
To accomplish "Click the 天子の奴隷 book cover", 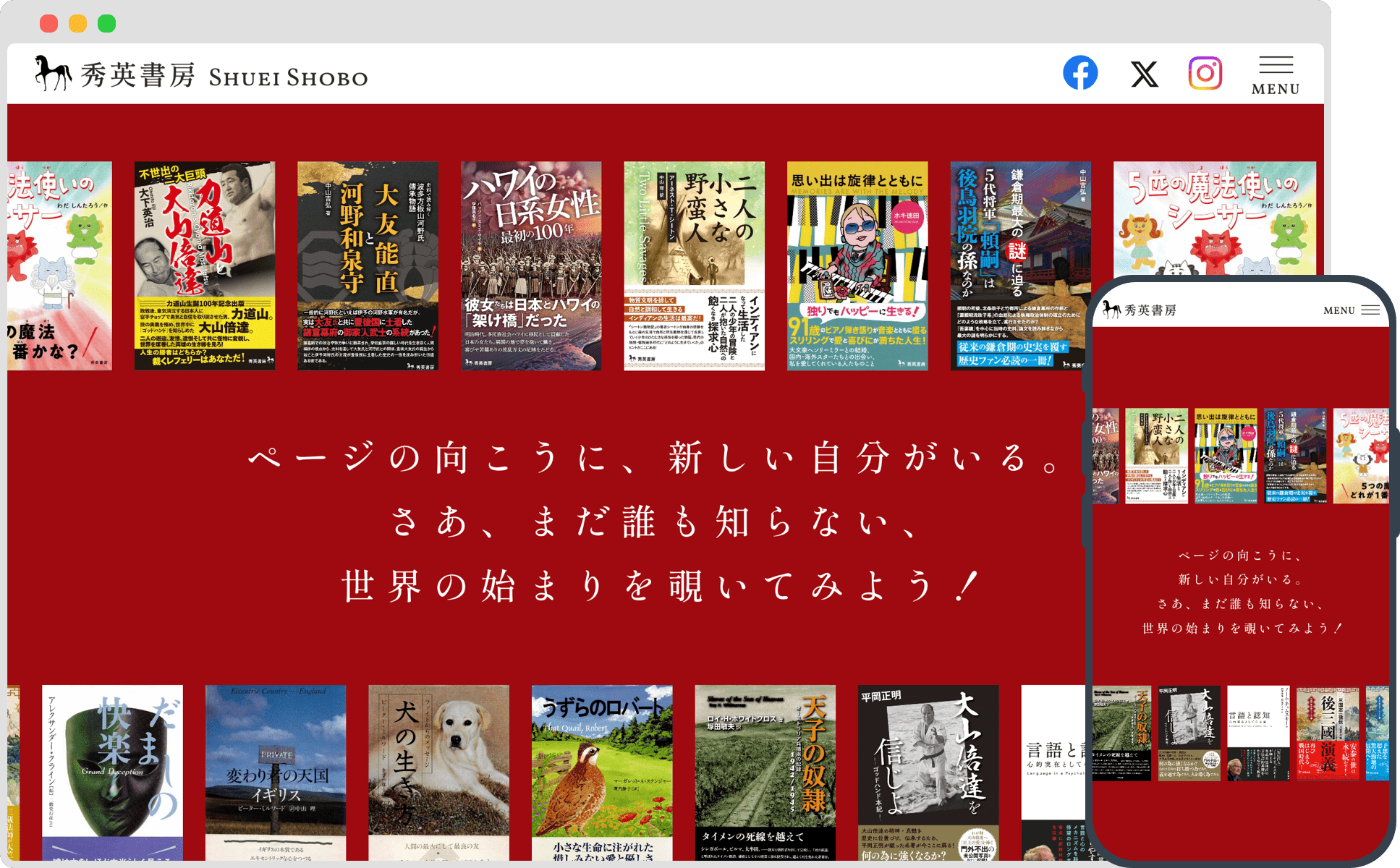I will [x=765, y=773].
